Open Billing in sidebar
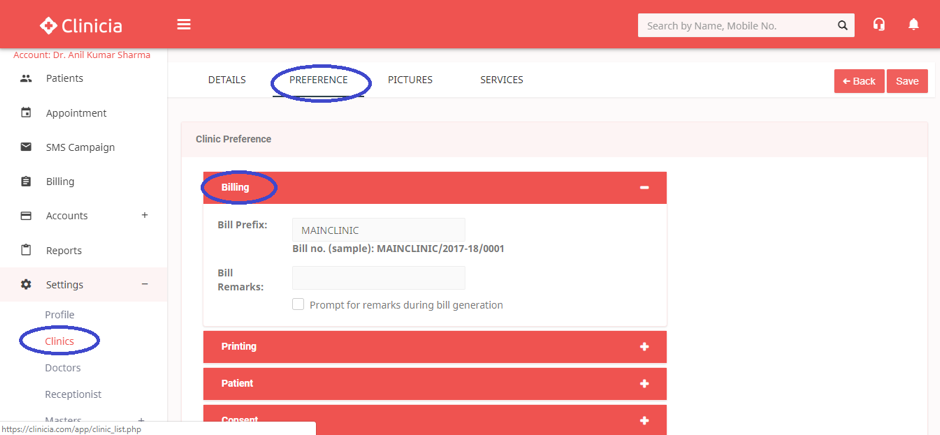Image resolution: width=940 pixels, height=435 pixels. click(60, 182)
